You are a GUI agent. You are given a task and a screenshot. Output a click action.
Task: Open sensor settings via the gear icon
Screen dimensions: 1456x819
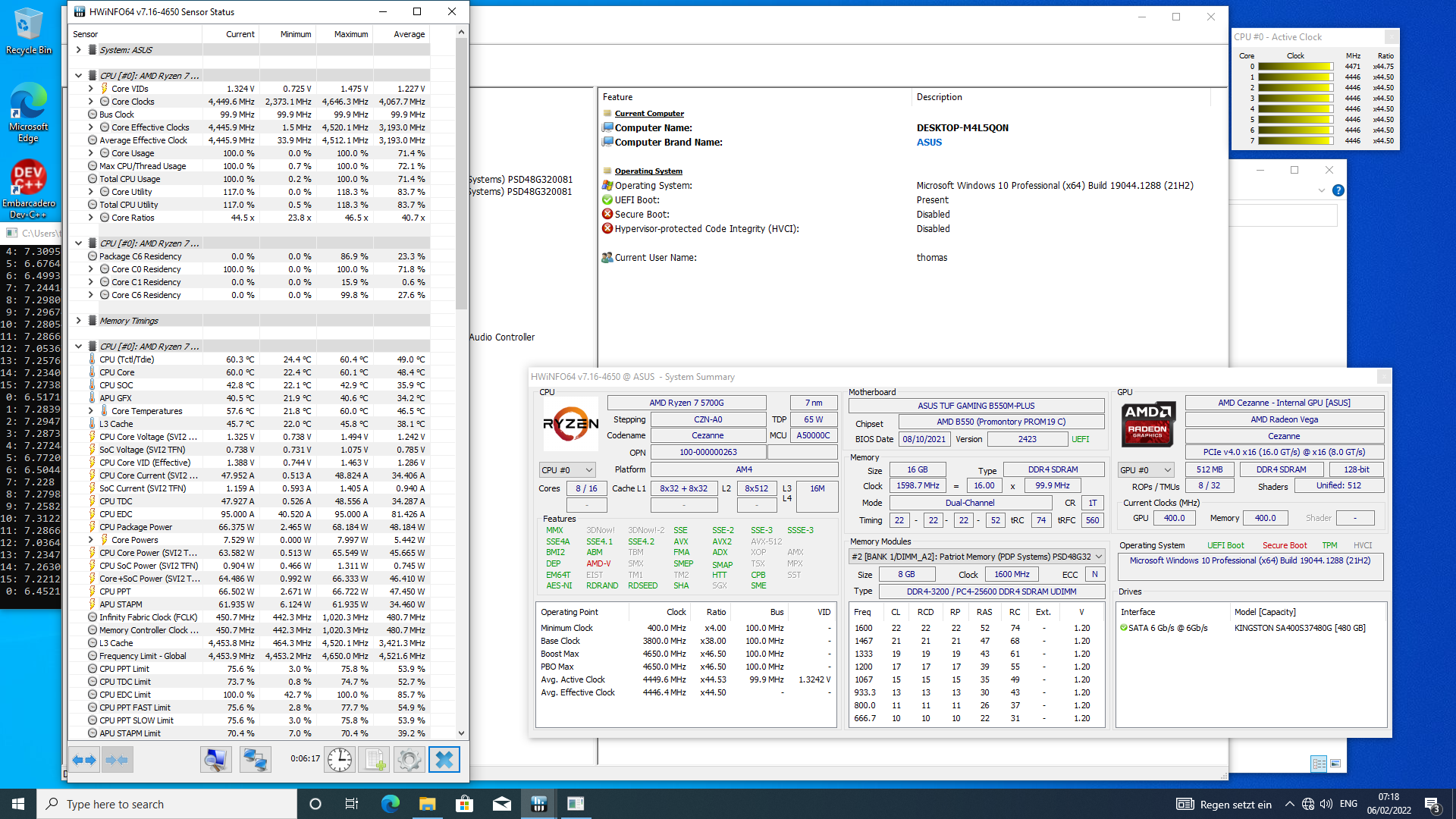(x=409, y=759)
